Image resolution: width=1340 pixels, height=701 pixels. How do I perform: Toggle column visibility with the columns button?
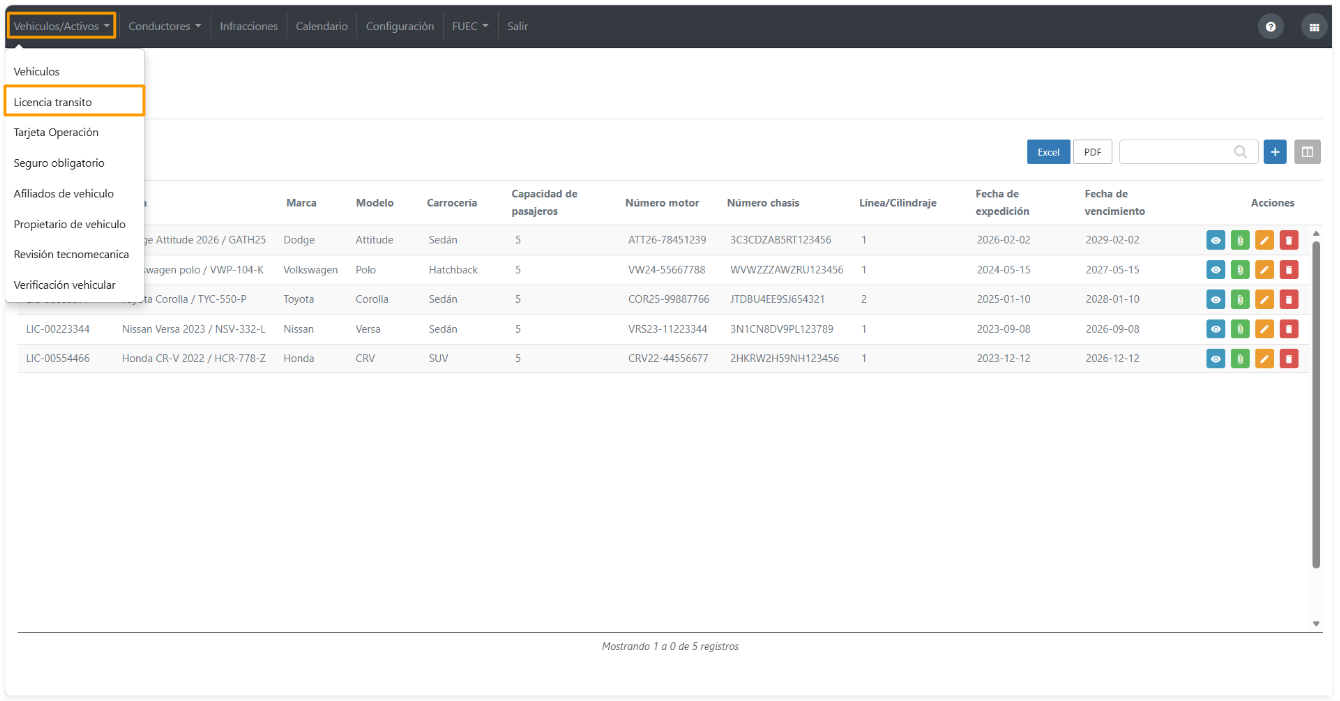(1307, 152)
